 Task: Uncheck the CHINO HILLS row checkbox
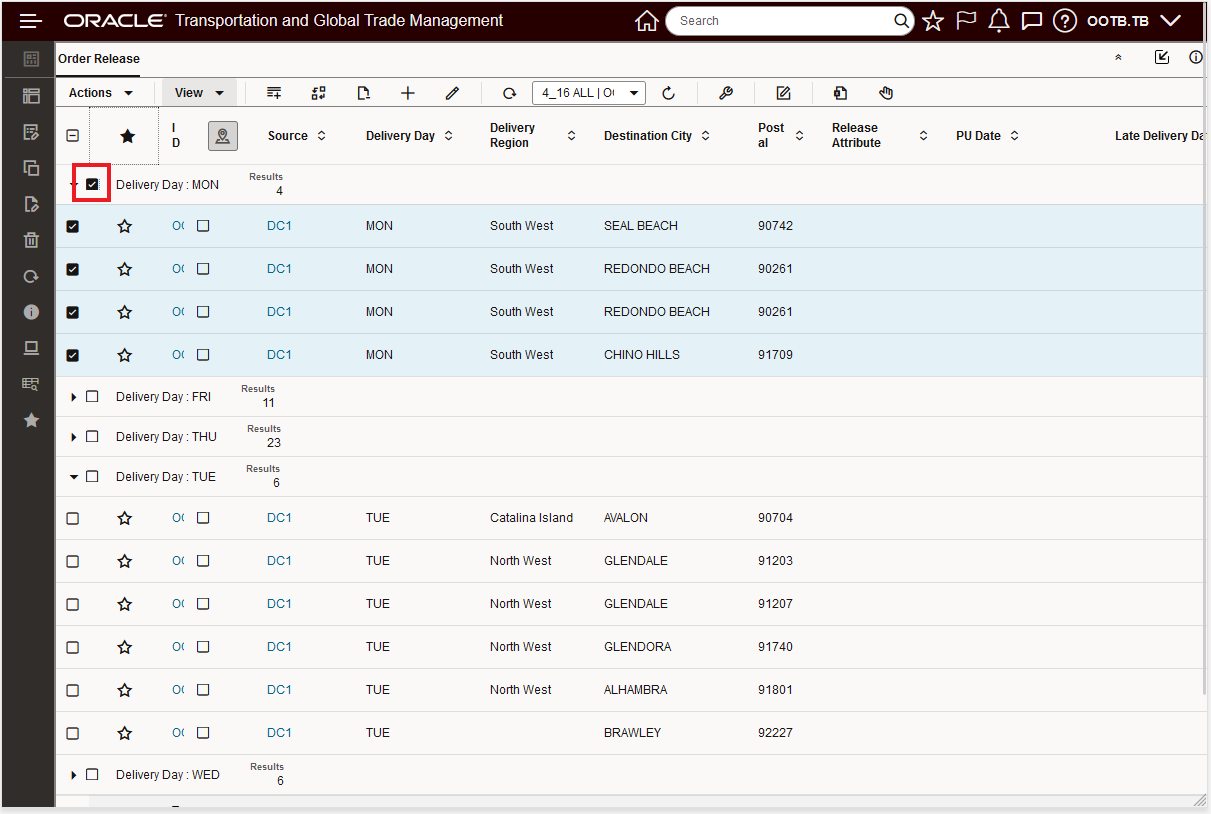pyautogui.click(x=72, y=355)
